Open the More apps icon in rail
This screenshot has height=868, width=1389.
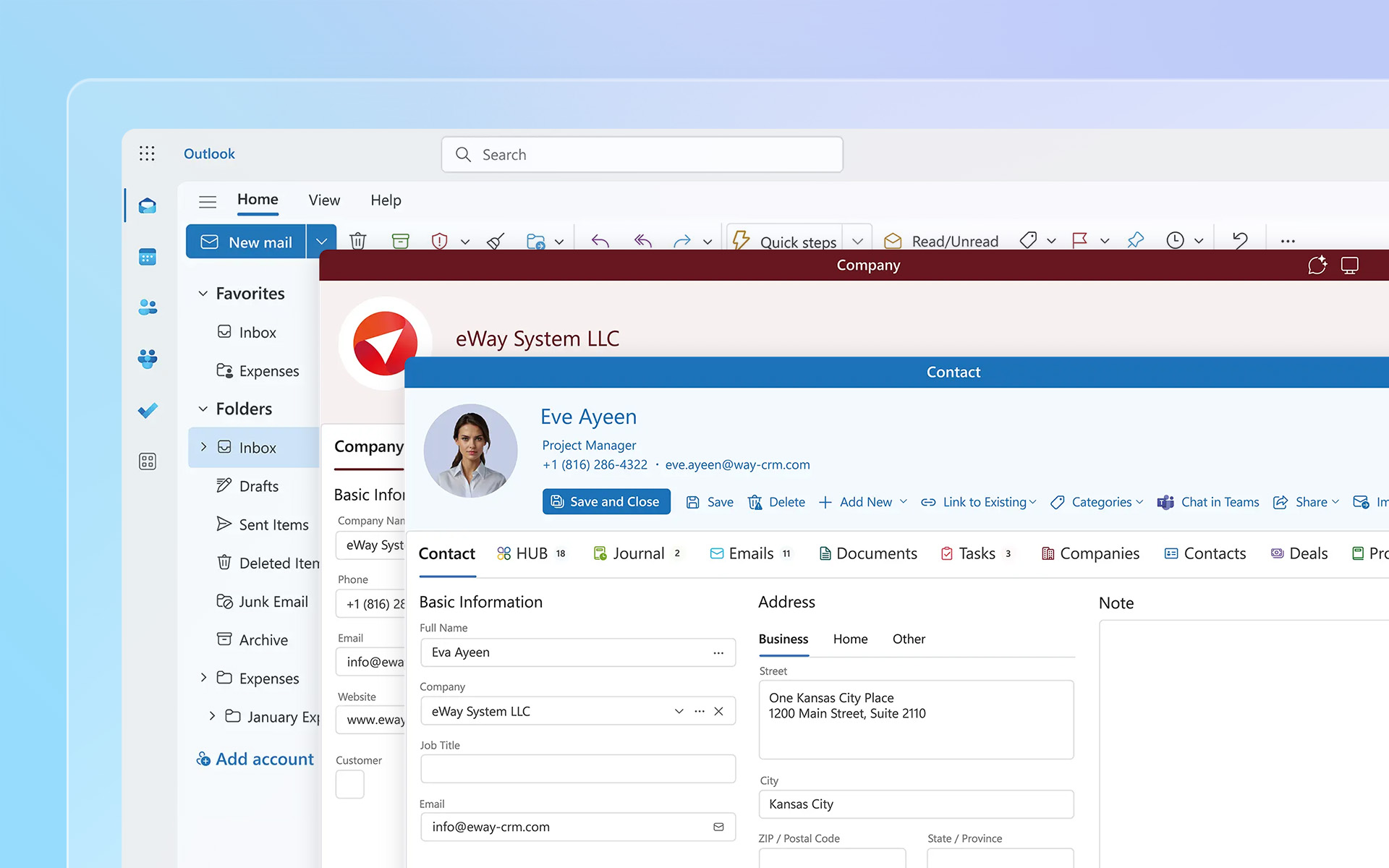pyautogui.click(x=148, y=461)
